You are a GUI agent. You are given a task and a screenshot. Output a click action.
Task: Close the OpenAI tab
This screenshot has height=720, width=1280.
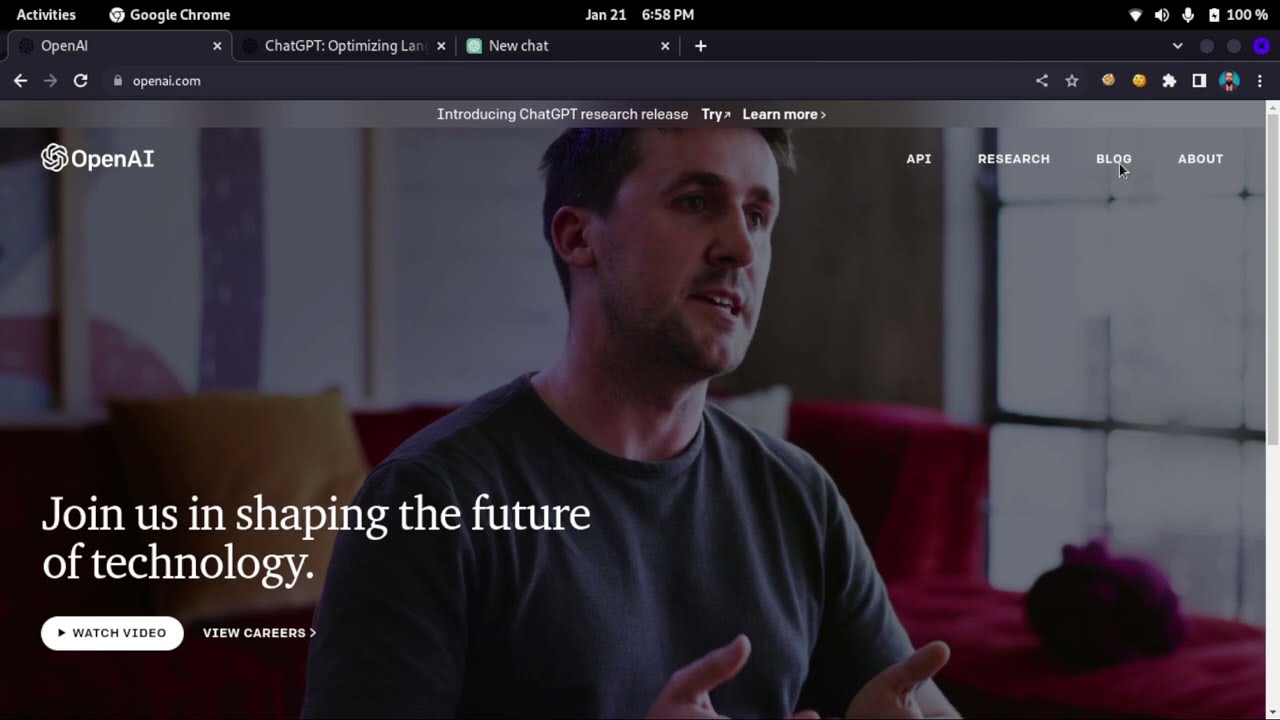point(217,46)
